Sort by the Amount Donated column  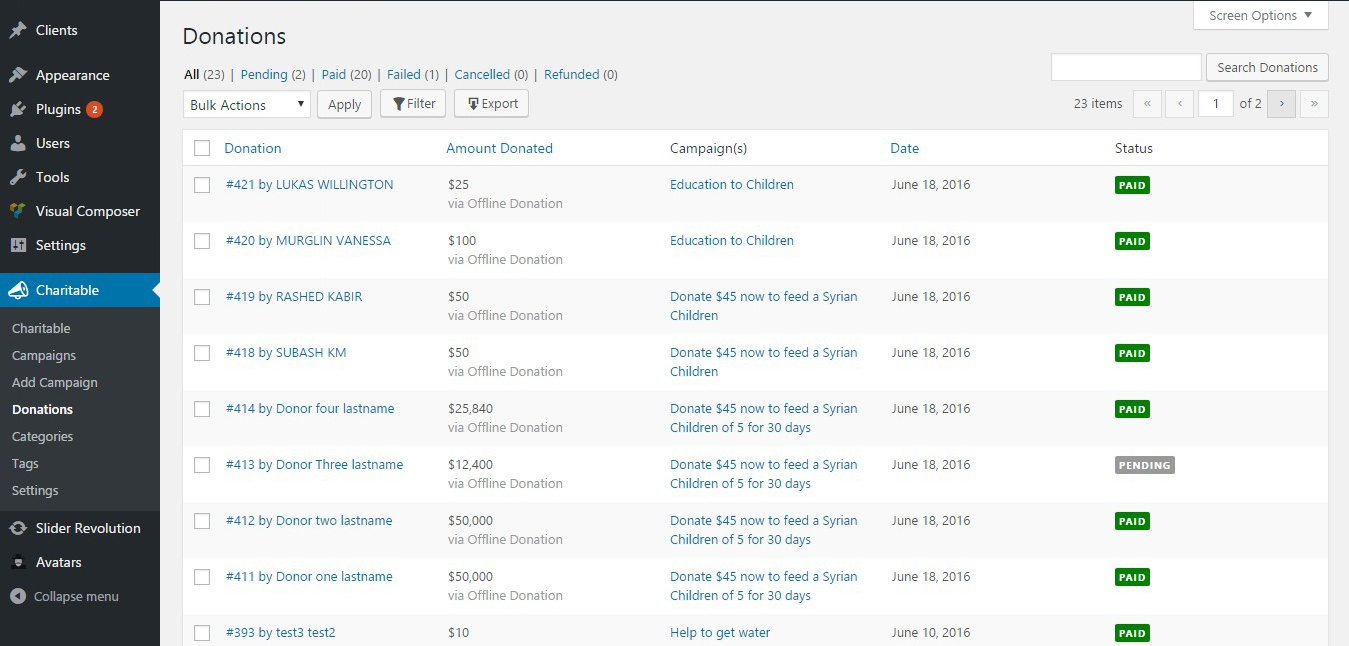click(499, 148)
